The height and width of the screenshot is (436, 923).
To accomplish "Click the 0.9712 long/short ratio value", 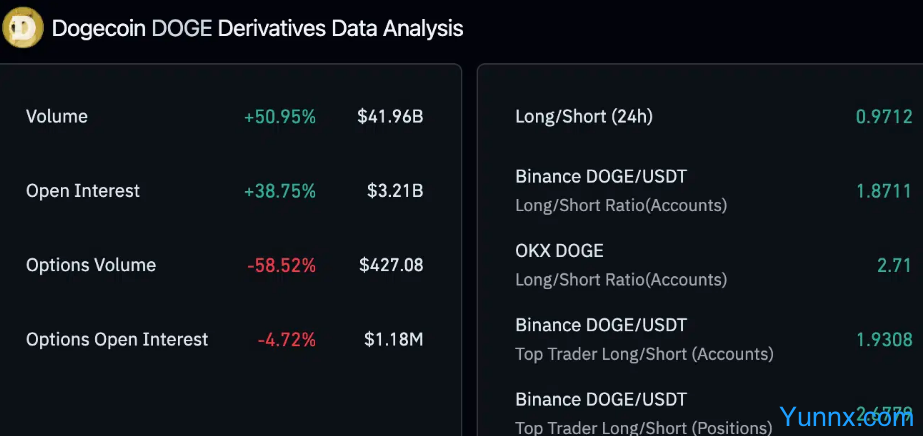I will coord(884,117).
